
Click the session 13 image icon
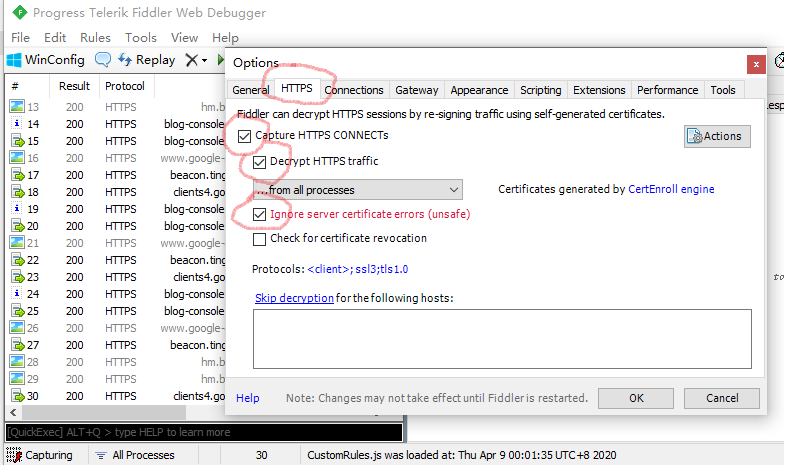tap(17, 106)
